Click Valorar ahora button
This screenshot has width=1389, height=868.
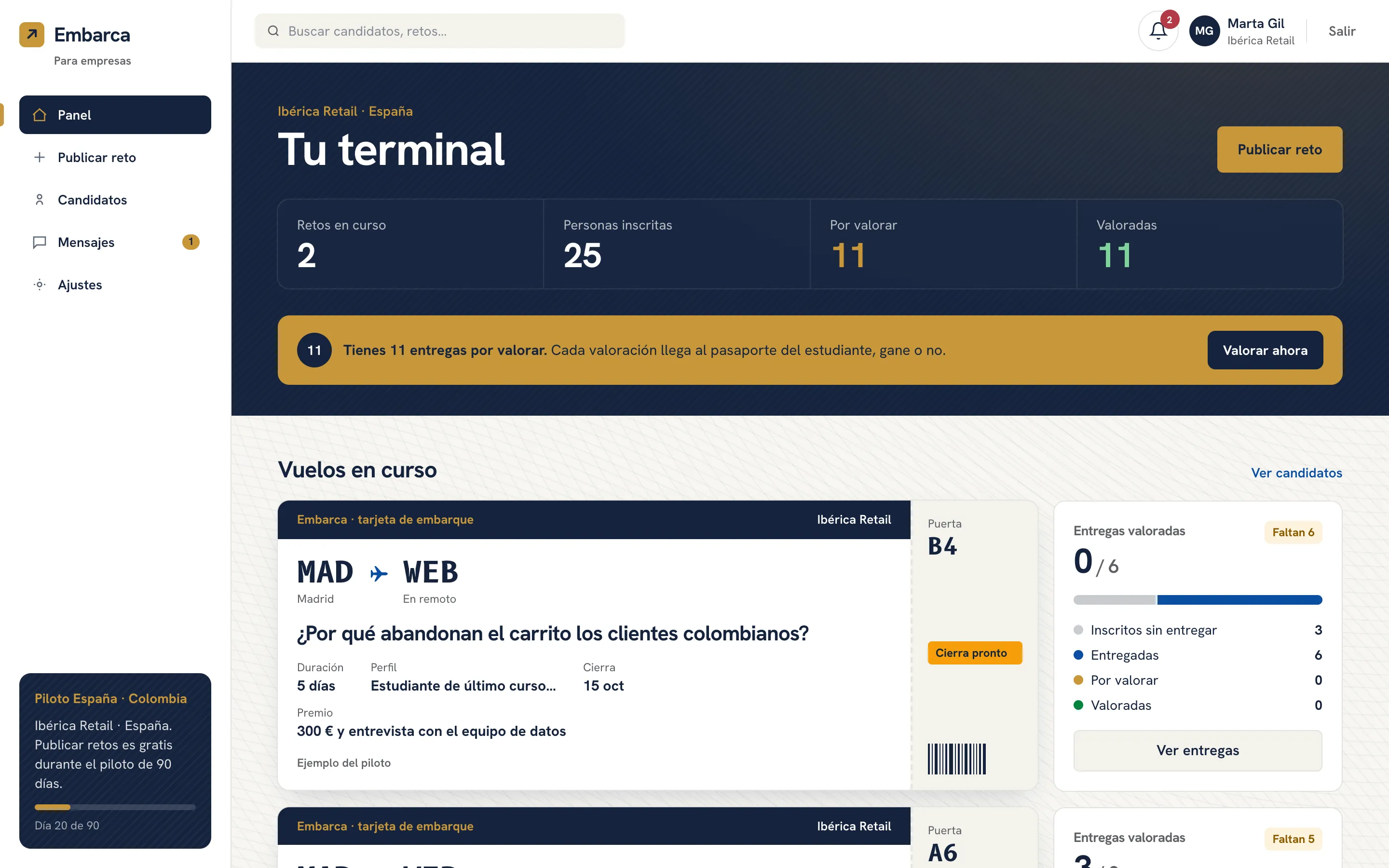tap(1265, 350)
